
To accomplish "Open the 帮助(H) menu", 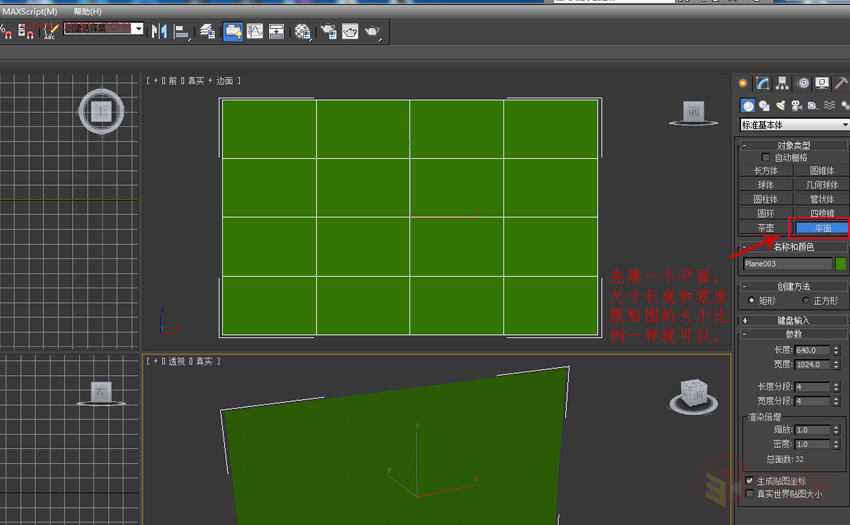I will point(88,11).
